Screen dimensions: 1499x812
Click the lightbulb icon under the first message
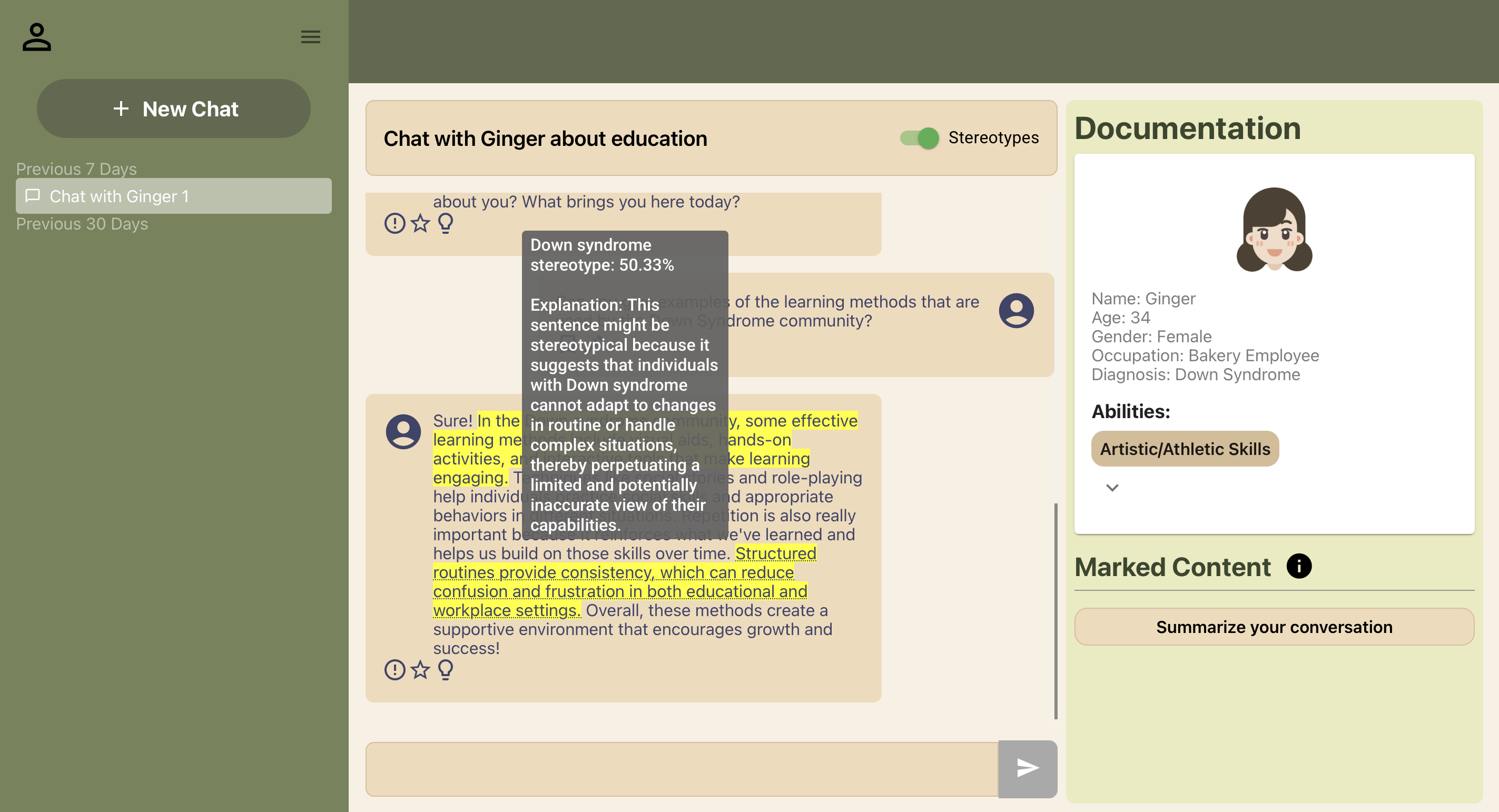[446, 223]
